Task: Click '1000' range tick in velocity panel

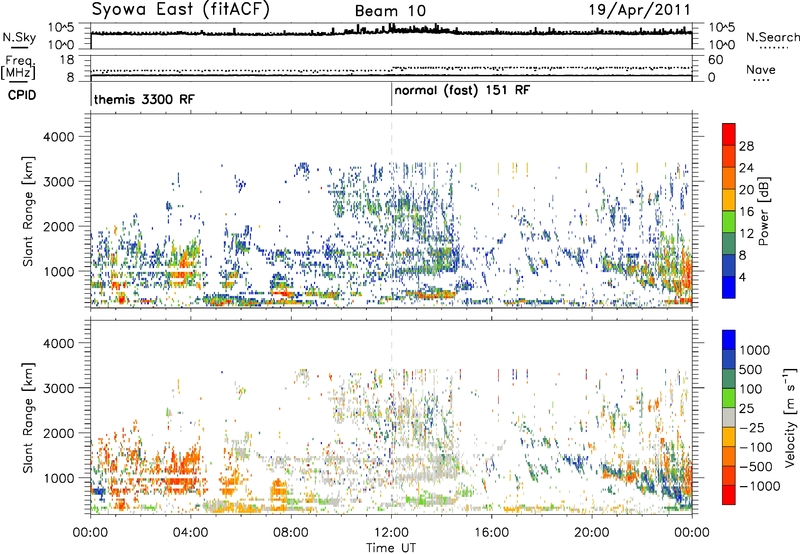Action: coord(58,478)
